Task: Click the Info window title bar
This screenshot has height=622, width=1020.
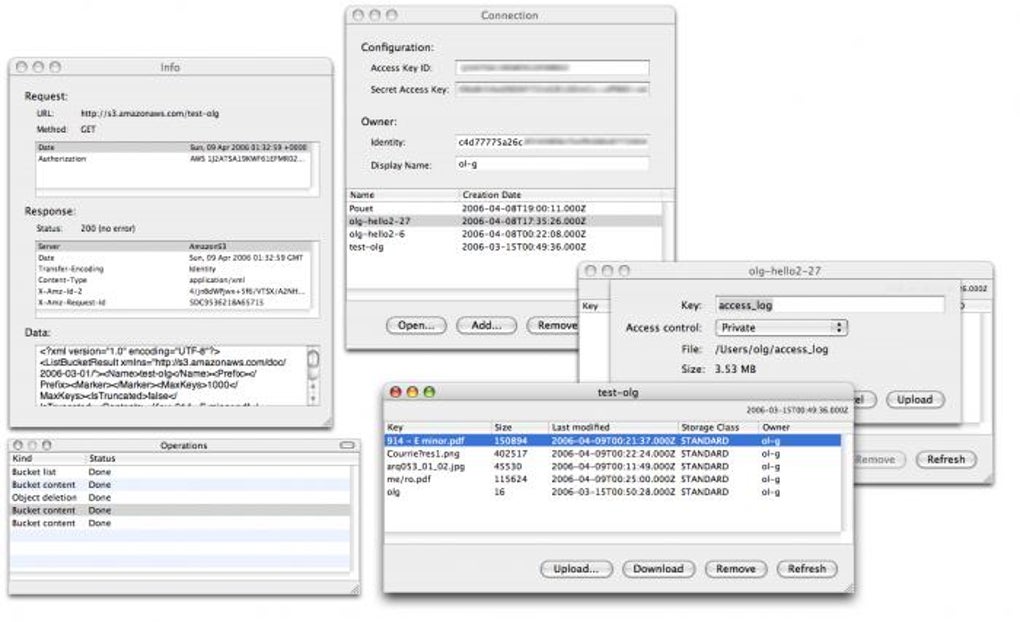Action: tap(170, 67)
